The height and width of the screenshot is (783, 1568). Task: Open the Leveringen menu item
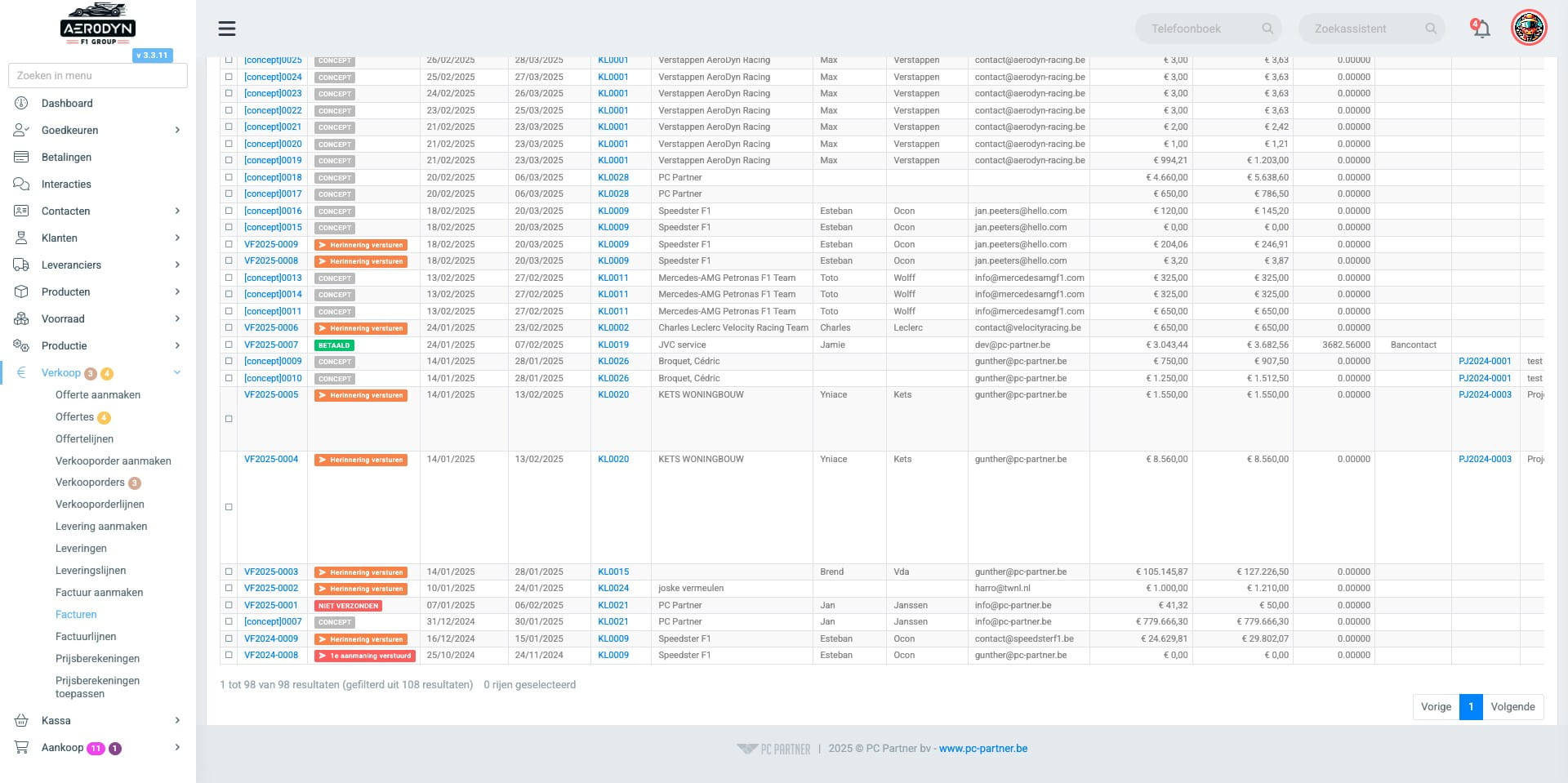pos(81,549)
